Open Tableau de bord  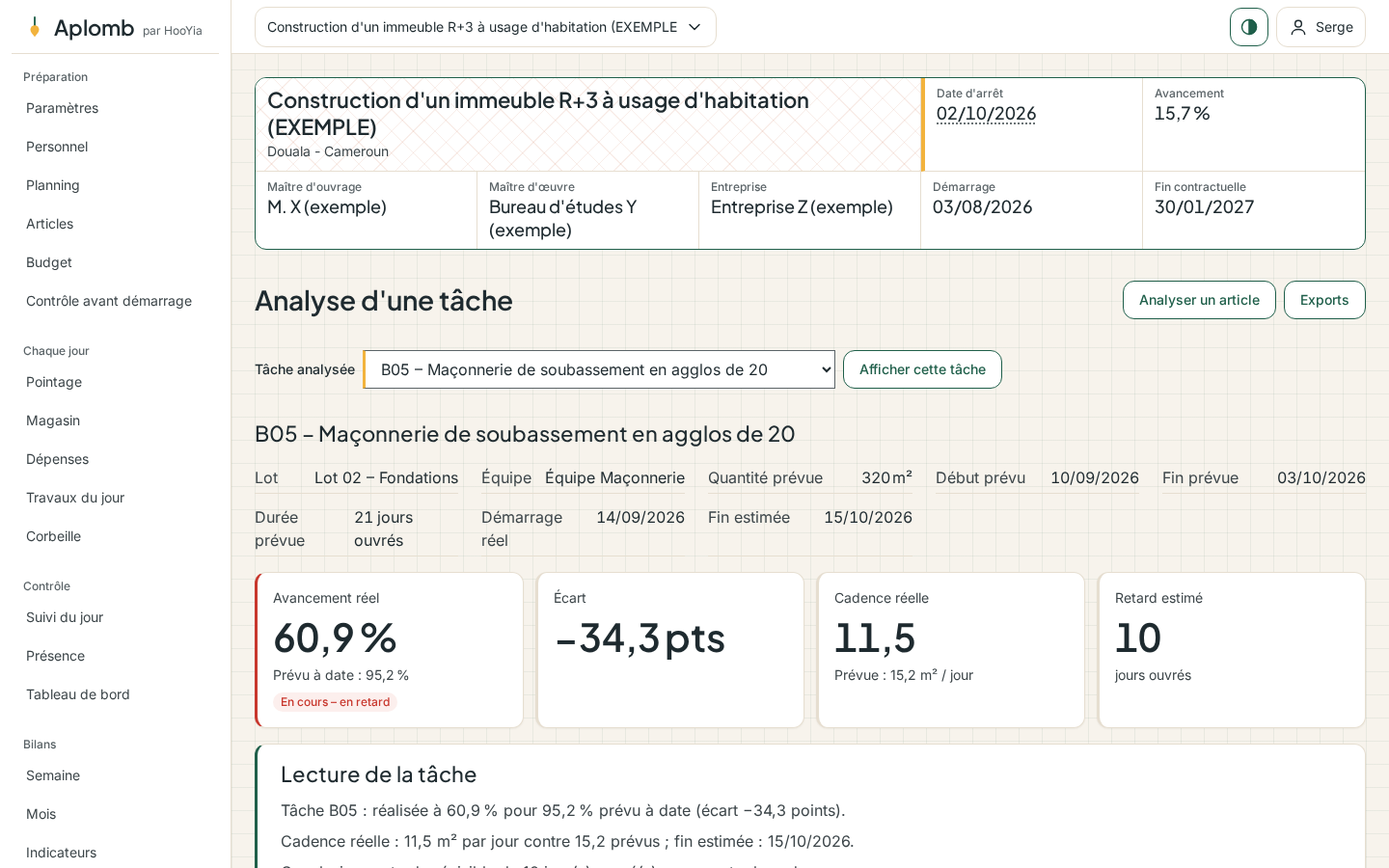pyautogui.click(x=116, y=694)
